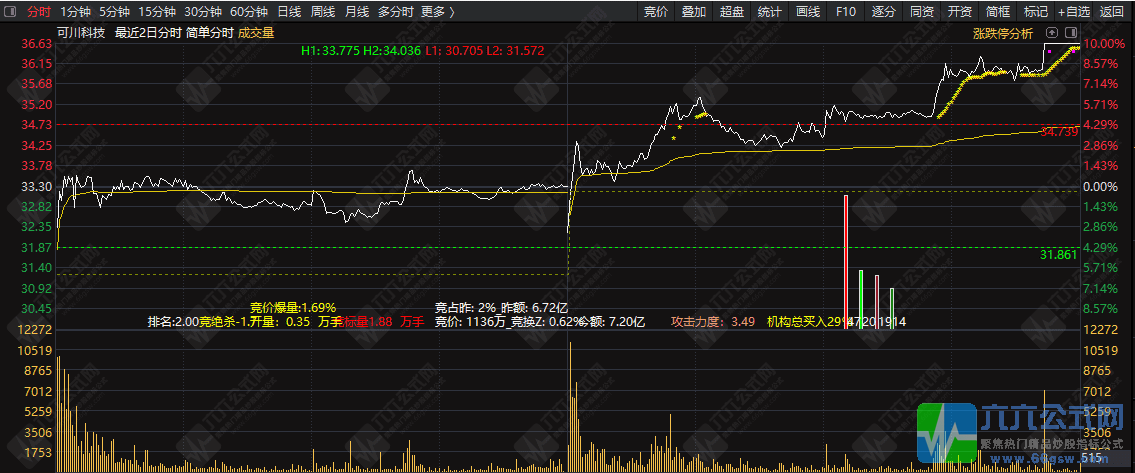Screen dimensions: 1135x473
Task: Click the tall red bar in the chart
Action: pyautogui.click(x=845, y=261)
